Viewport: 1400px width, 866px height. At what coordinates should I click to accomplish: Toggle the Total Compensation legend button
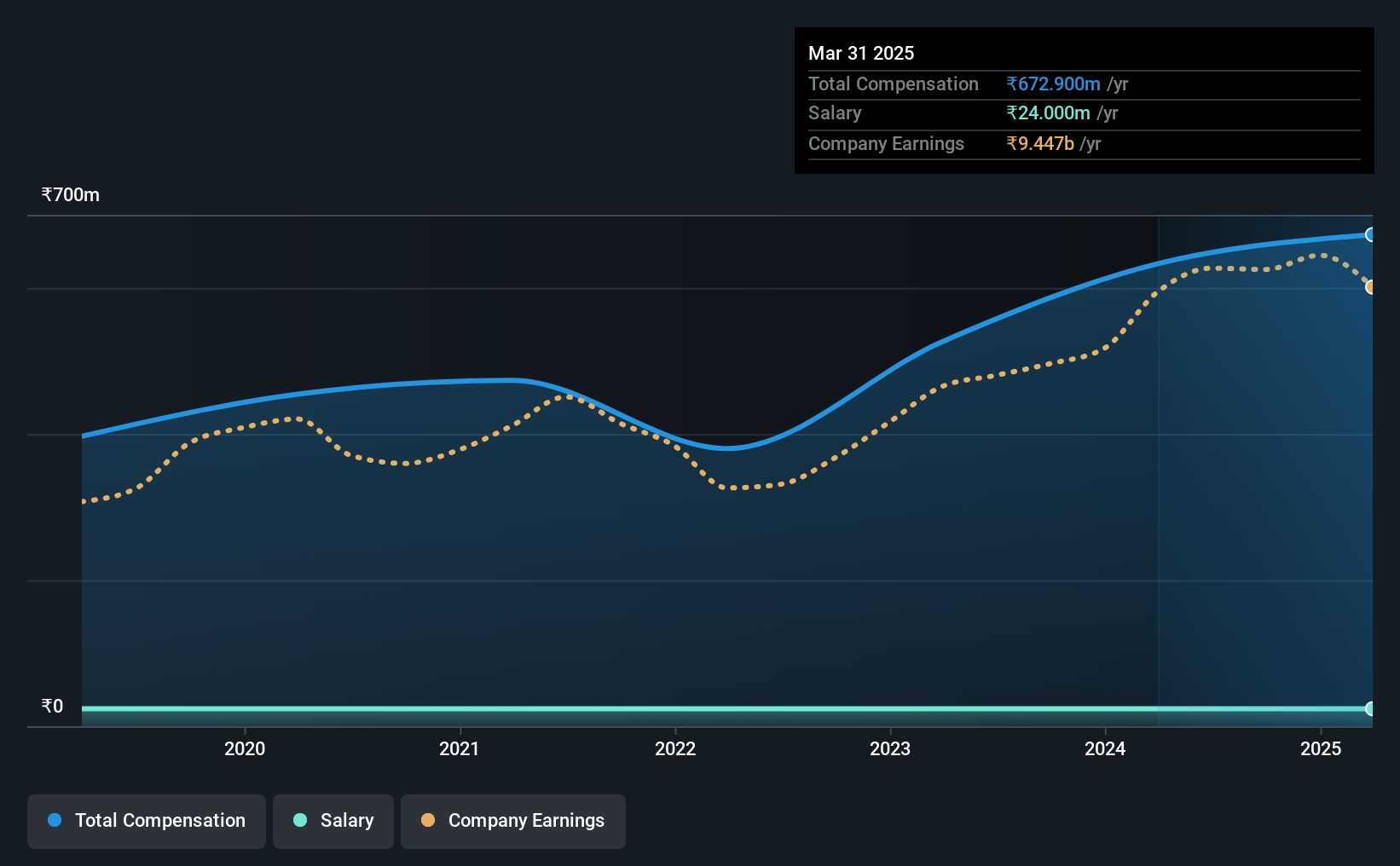(x=147, y=821)
